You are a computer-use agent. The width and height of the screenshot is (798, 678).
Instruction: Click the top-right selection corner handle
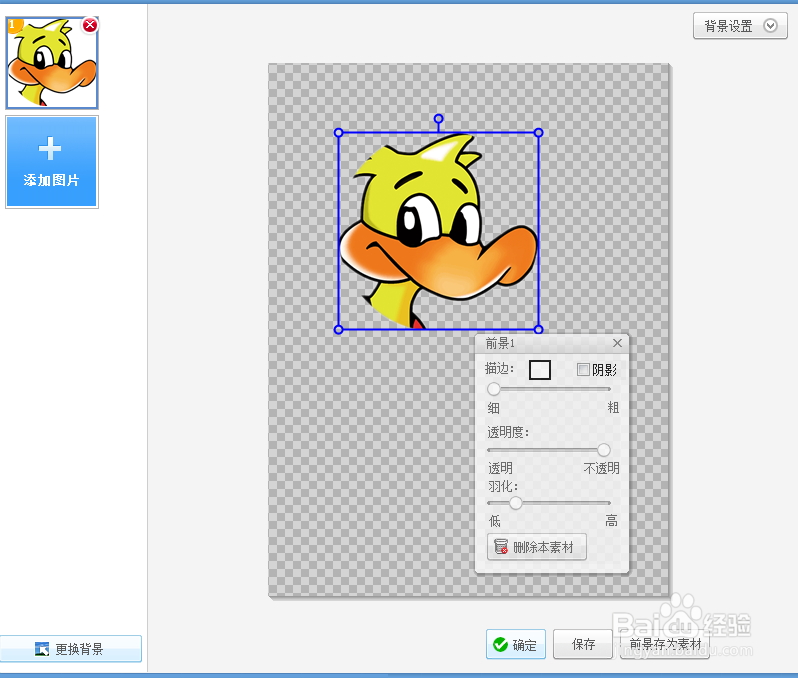click(538, 133)
